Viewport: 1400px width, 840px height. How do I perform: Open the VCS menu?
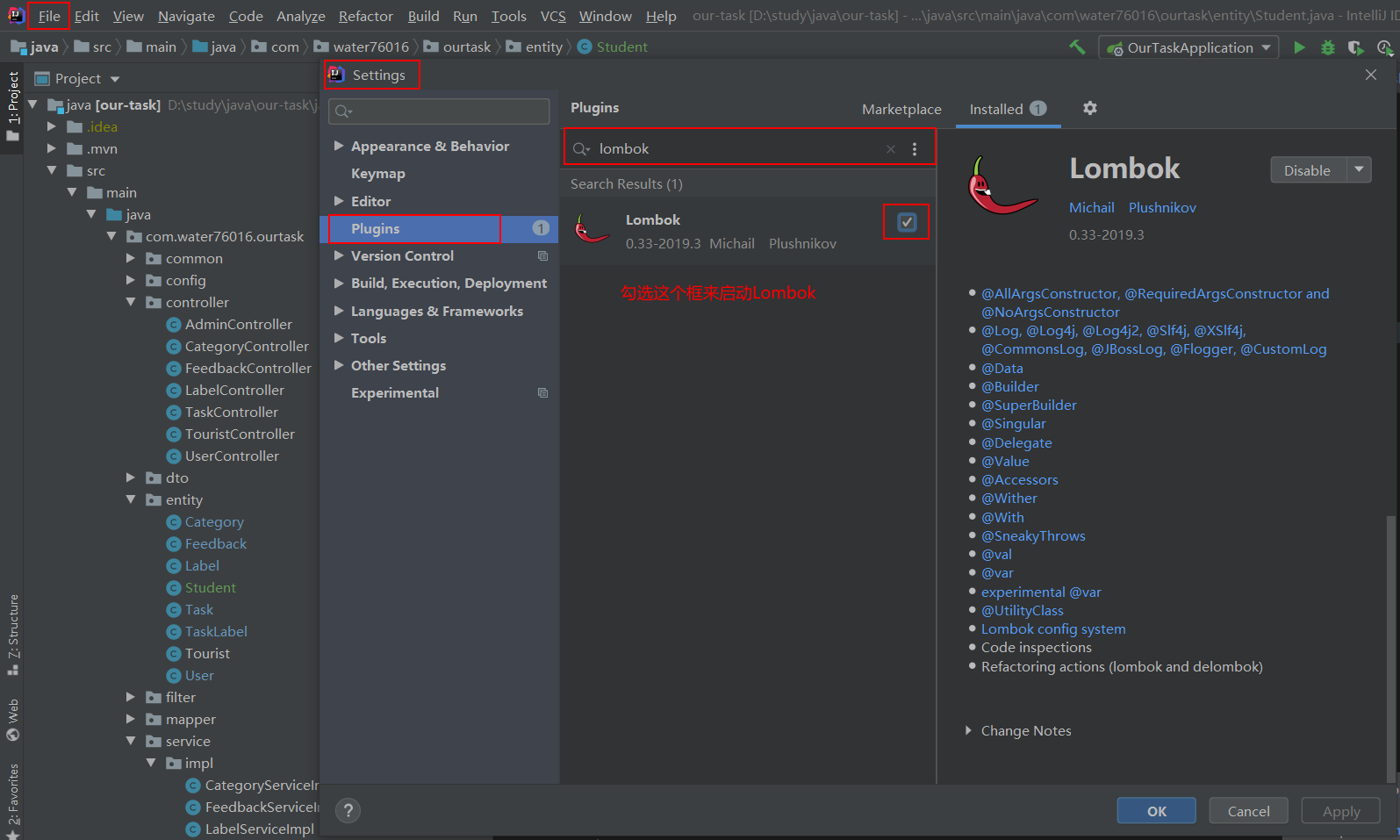[553, 16]
